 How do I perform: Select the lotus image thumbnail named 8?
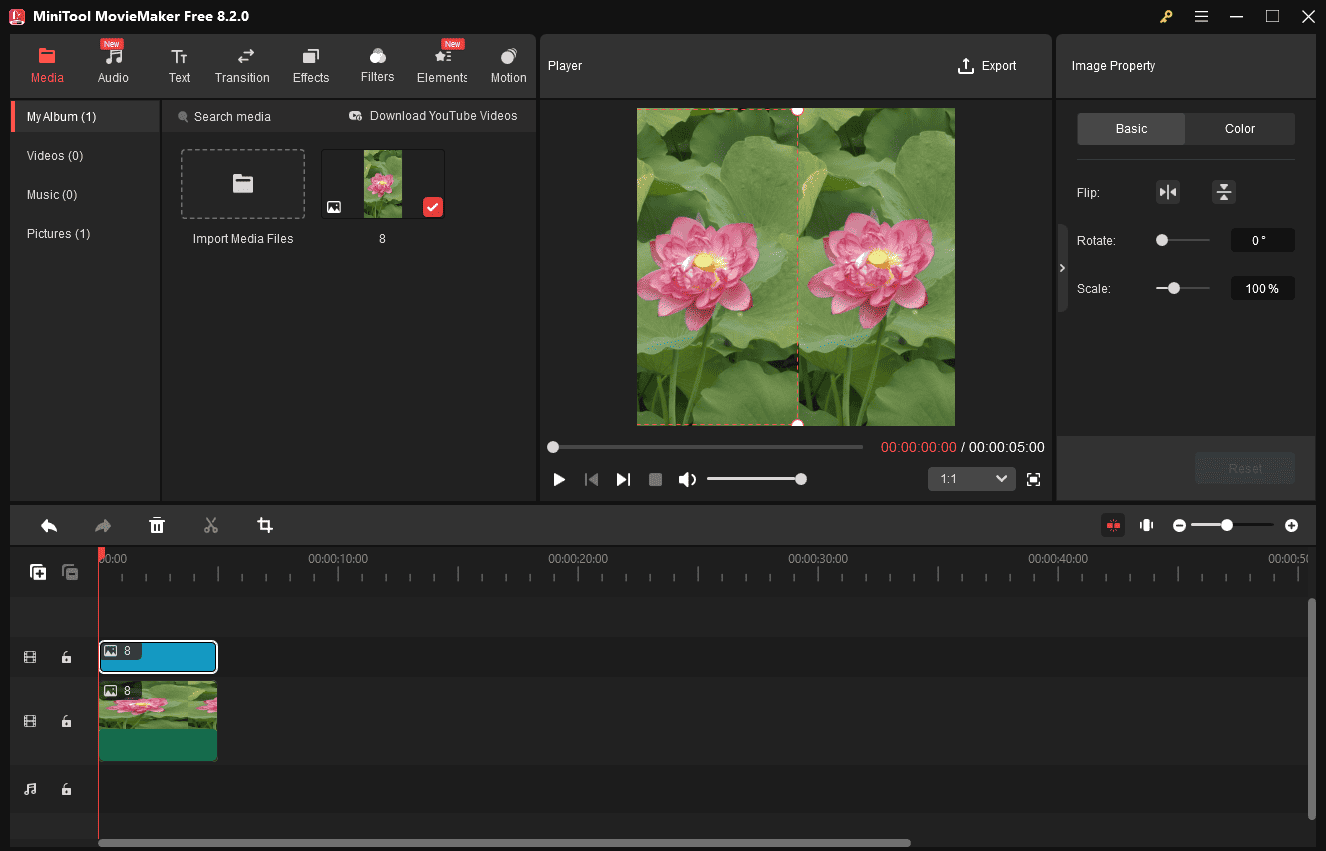[x=383, y=184]
